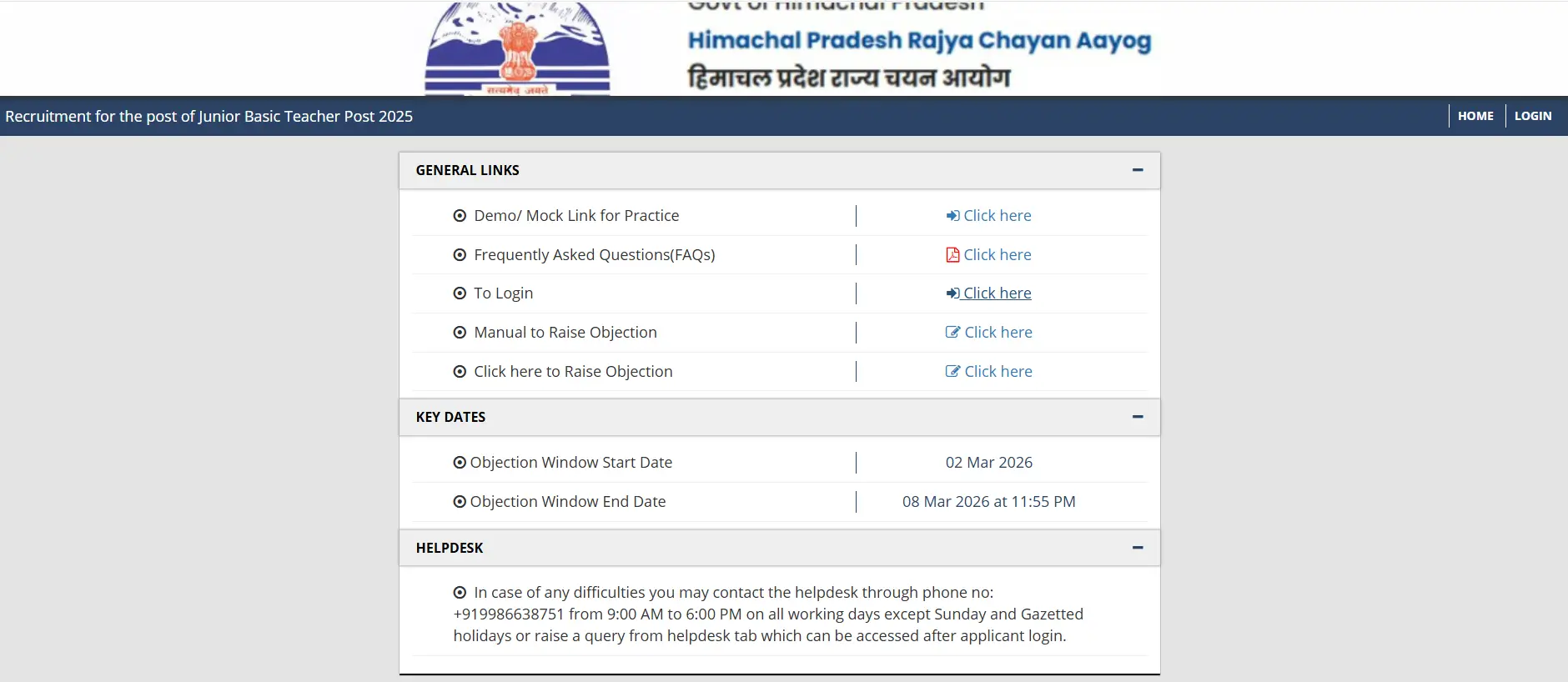Click the bullet icon beside Objection Window Start Date
1568x682 pixels.
460,463
